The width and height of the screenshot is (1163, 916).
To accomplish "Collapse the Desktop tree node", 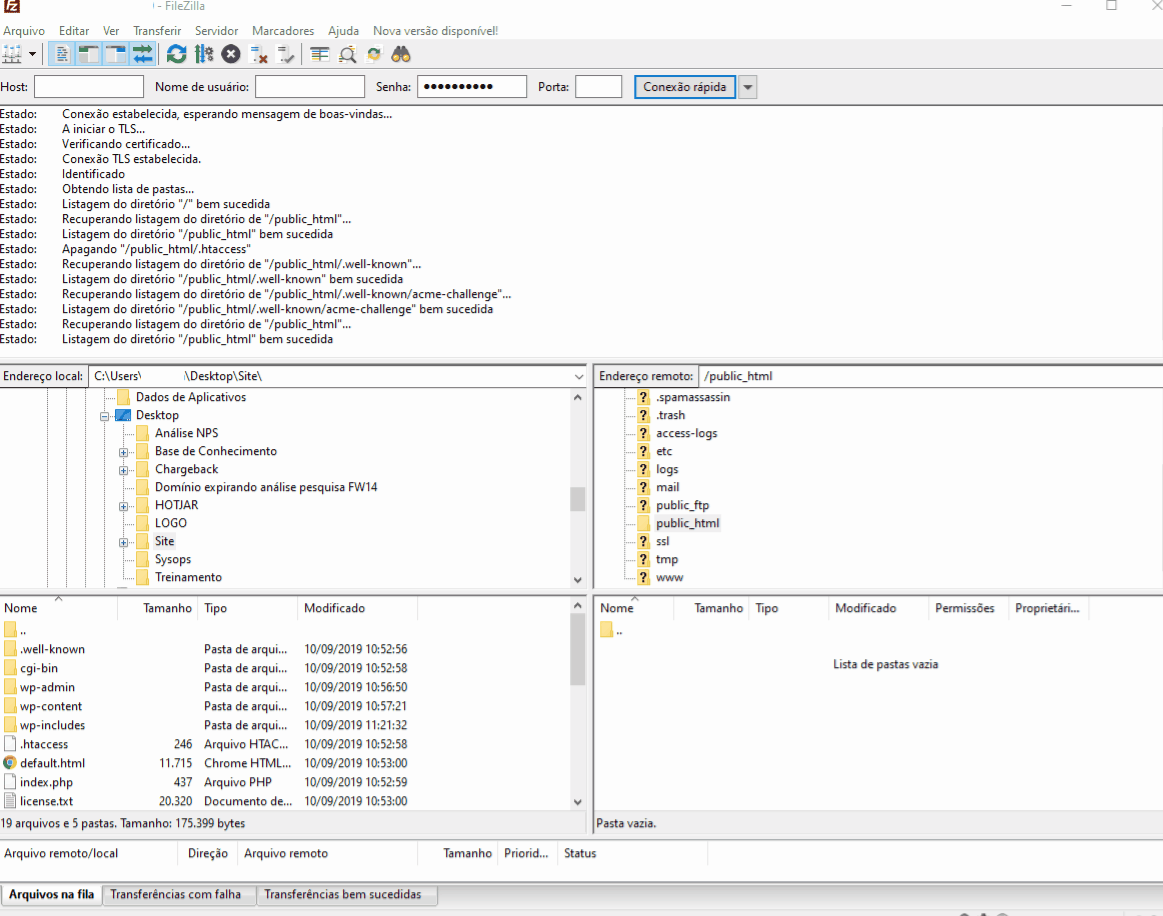I will (x=105, y=416).
